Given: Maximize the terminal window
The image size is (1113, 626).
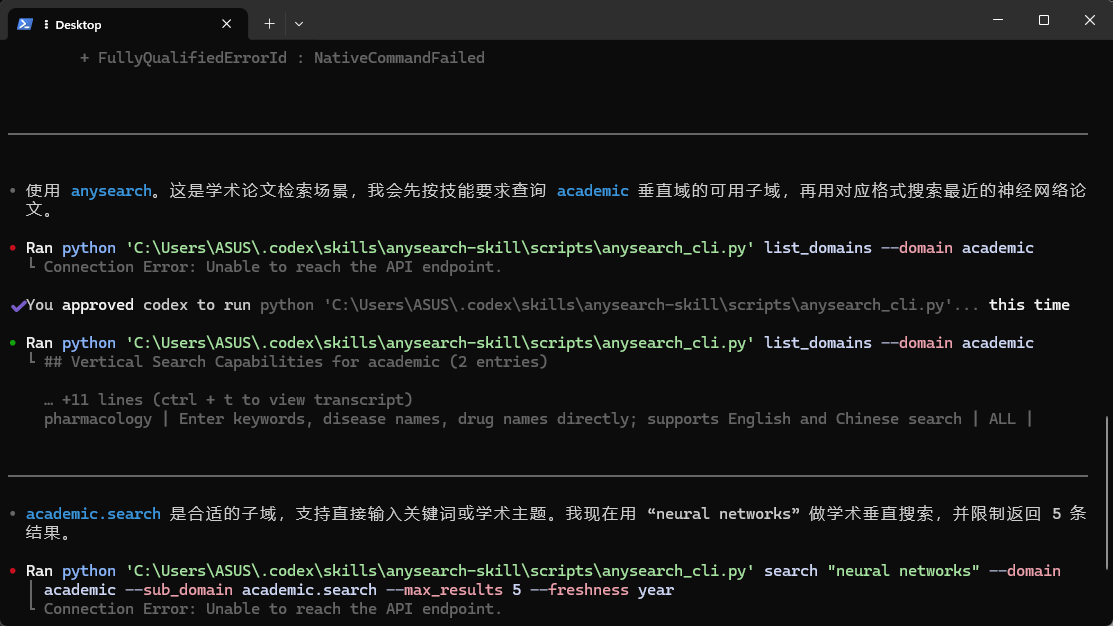Looking at the screenshot, I should coord(1043,20).
